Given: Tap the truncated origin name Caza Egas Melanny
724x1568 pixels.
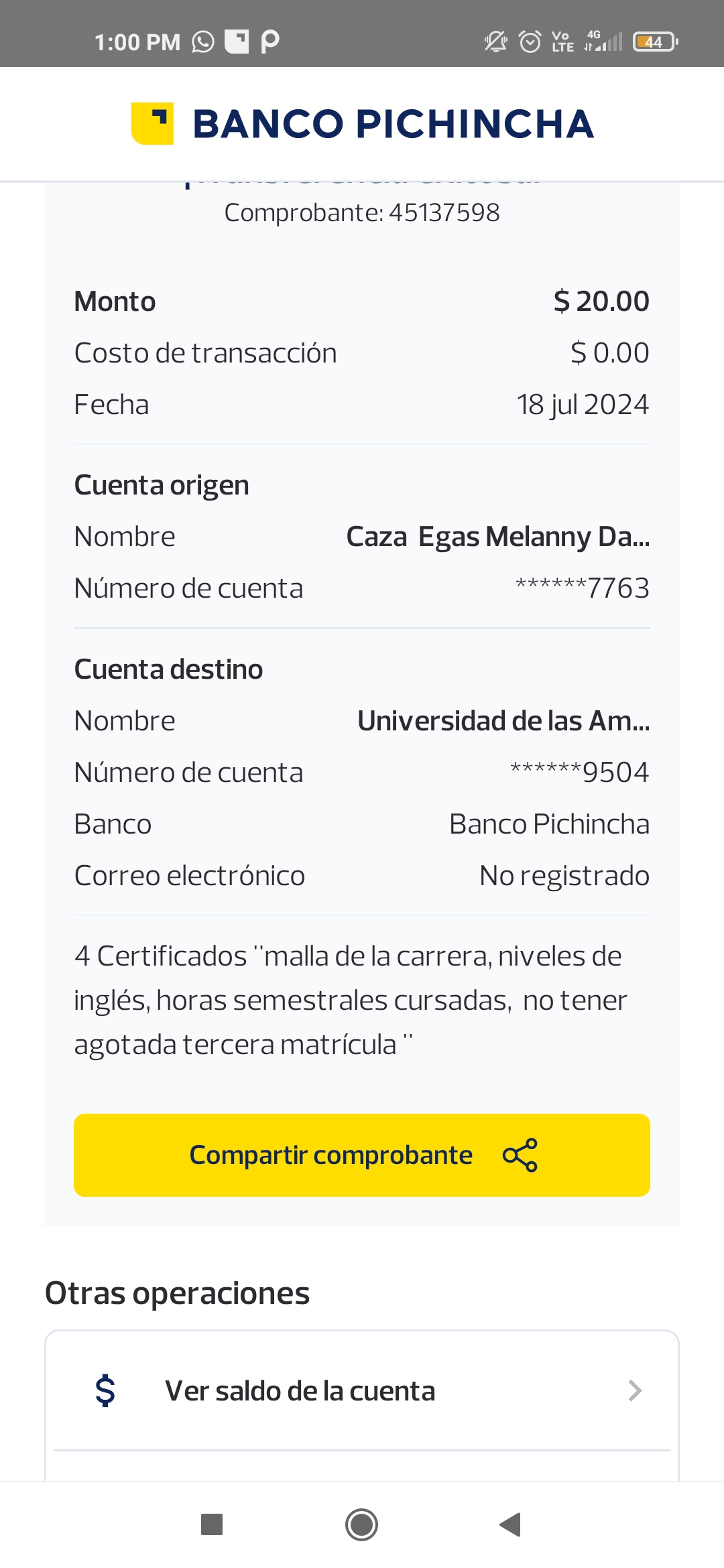Looking at the screenshot, I should click(497, 537).
